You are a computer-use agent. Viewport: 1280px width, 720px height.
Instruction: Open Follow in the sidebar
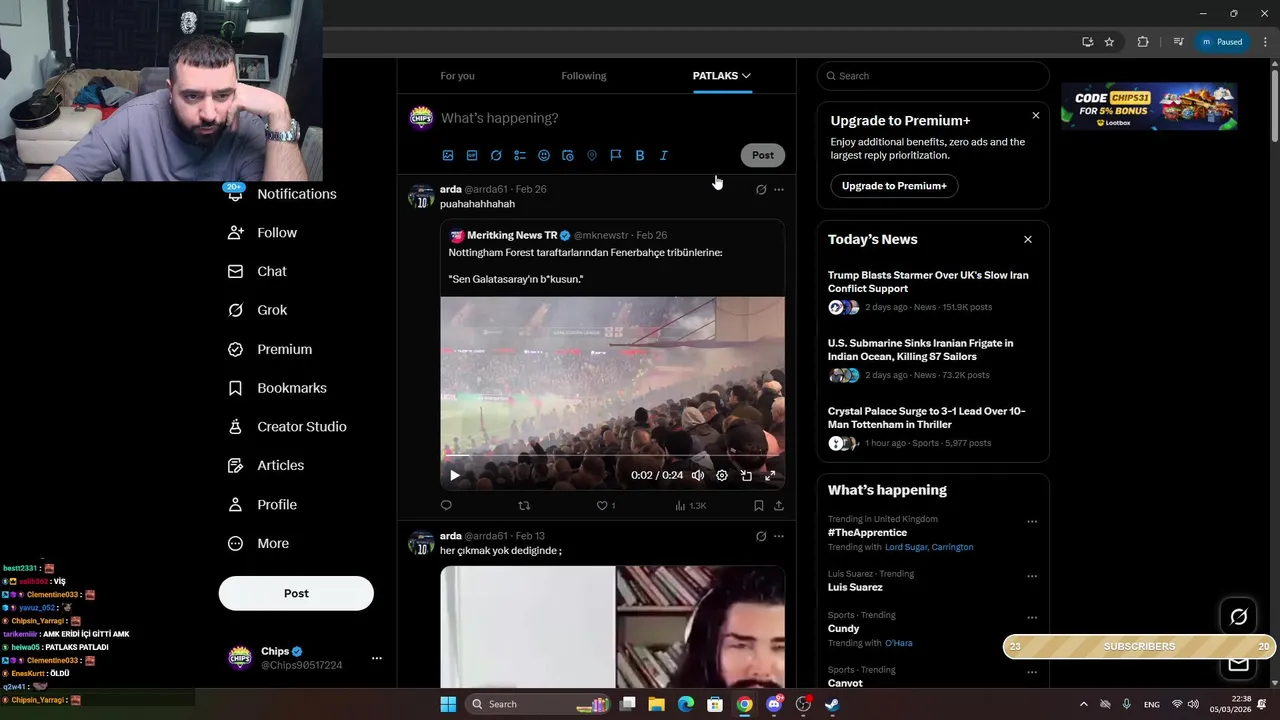[263, 233]
